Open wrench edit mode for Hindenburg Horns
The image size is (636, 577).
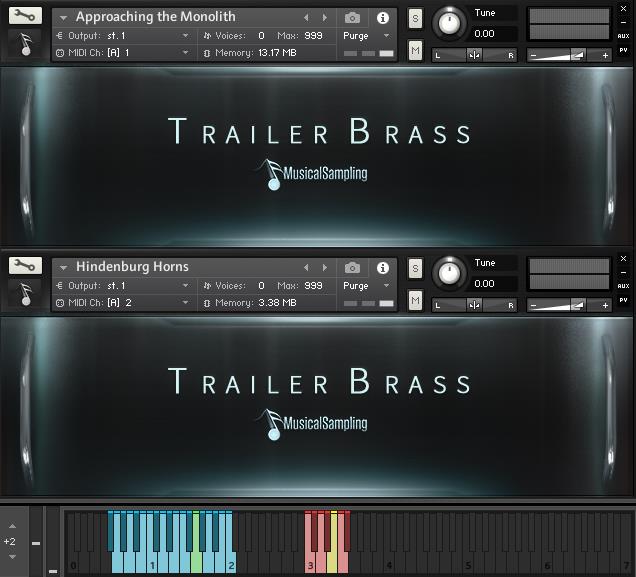point(25,265)
